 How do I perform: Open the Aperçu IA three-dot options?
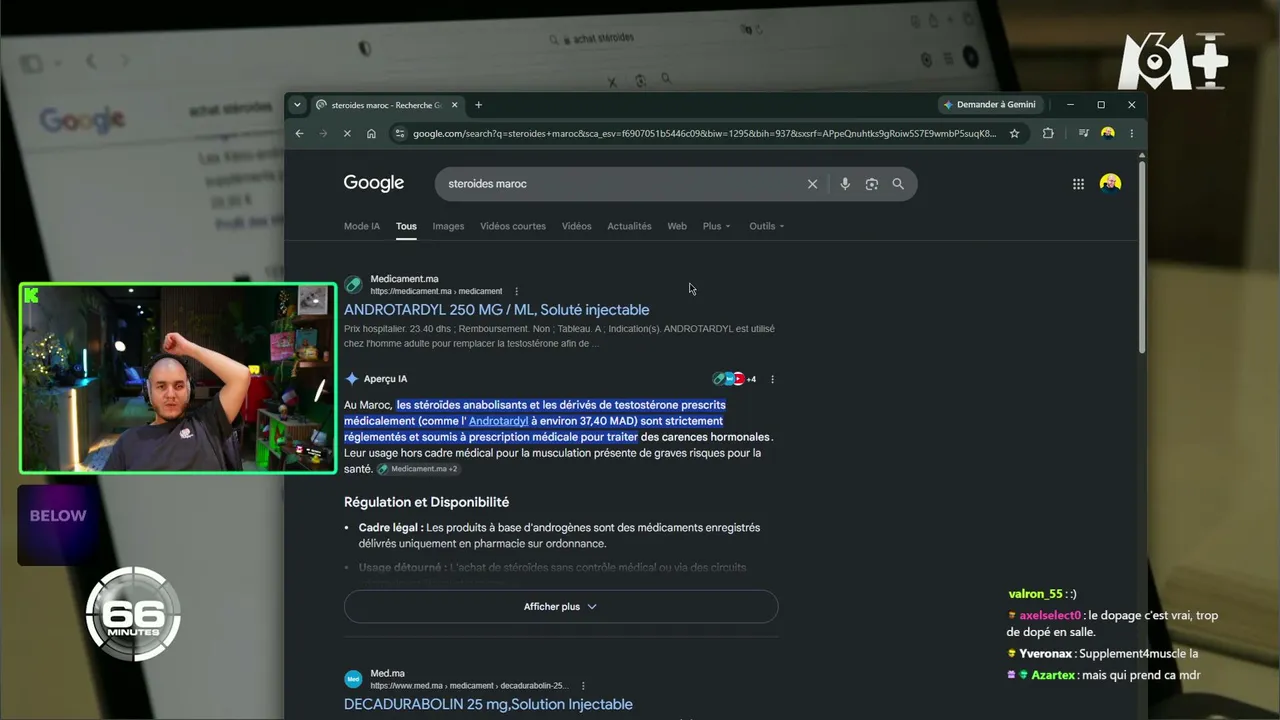click(772, 379)
